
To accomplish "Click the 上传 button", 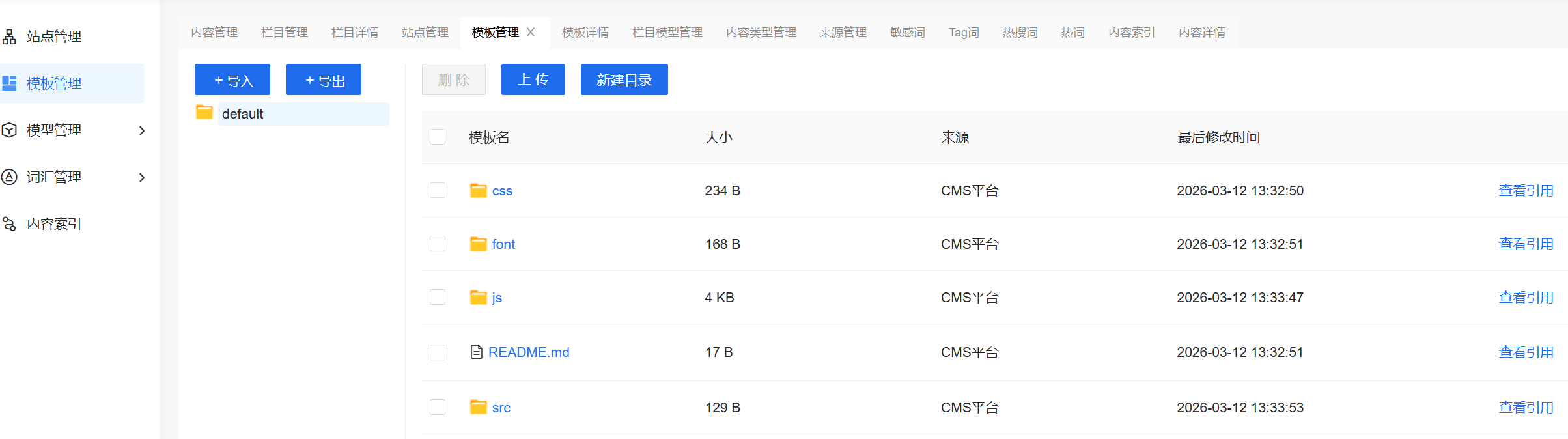I will 533,79.
